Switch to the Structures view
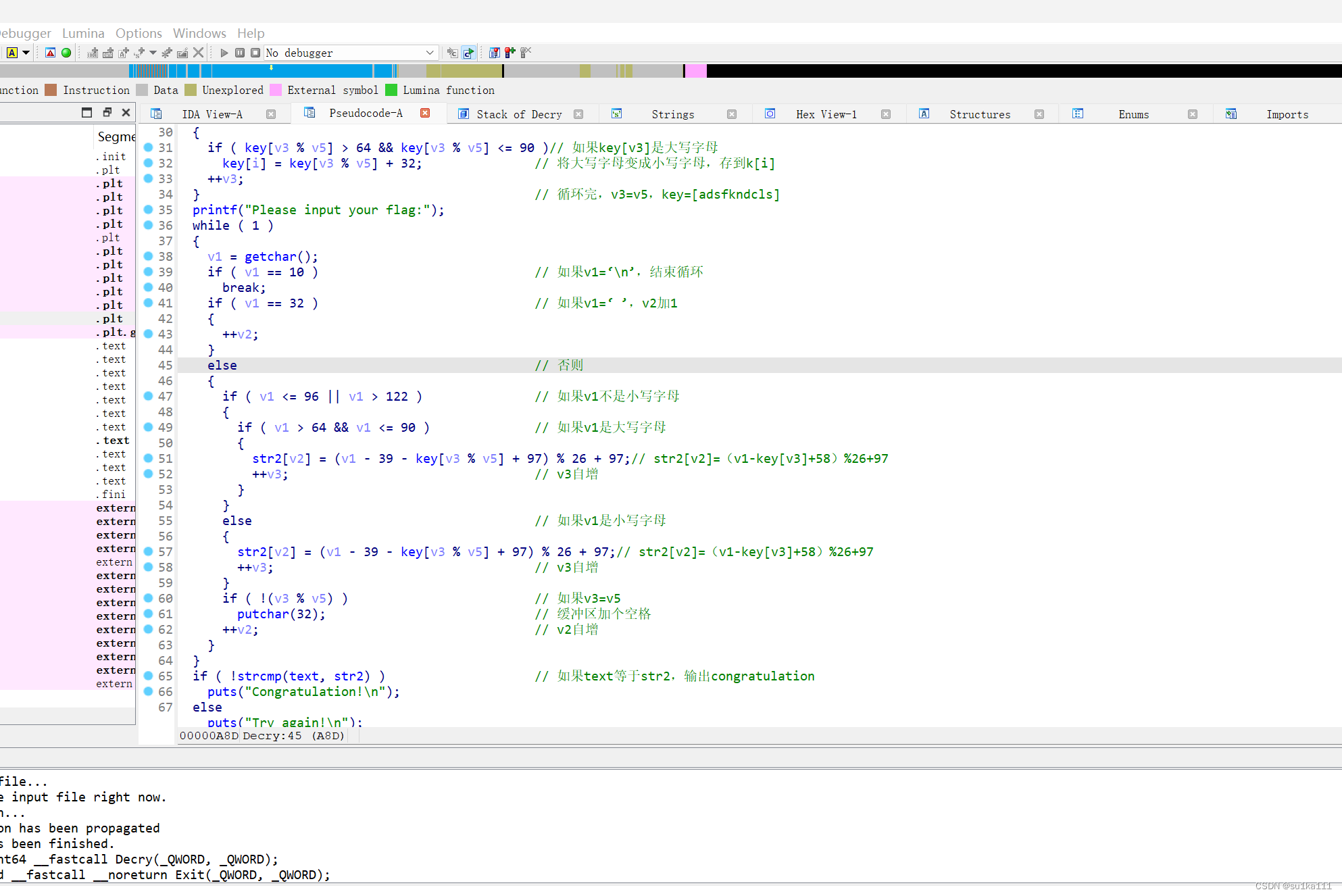The image size is (1342, 896). coord(979,114)
